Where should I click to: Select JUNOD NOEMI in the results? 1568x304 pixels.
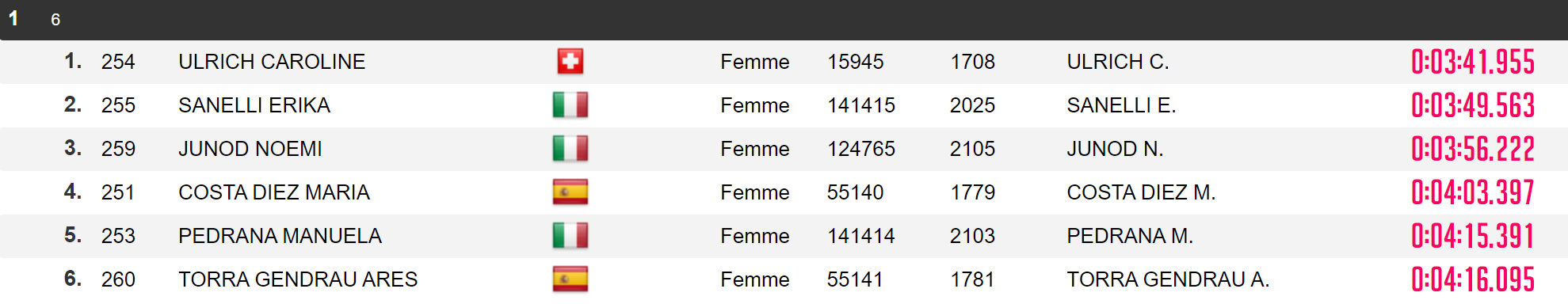[250, 149]
